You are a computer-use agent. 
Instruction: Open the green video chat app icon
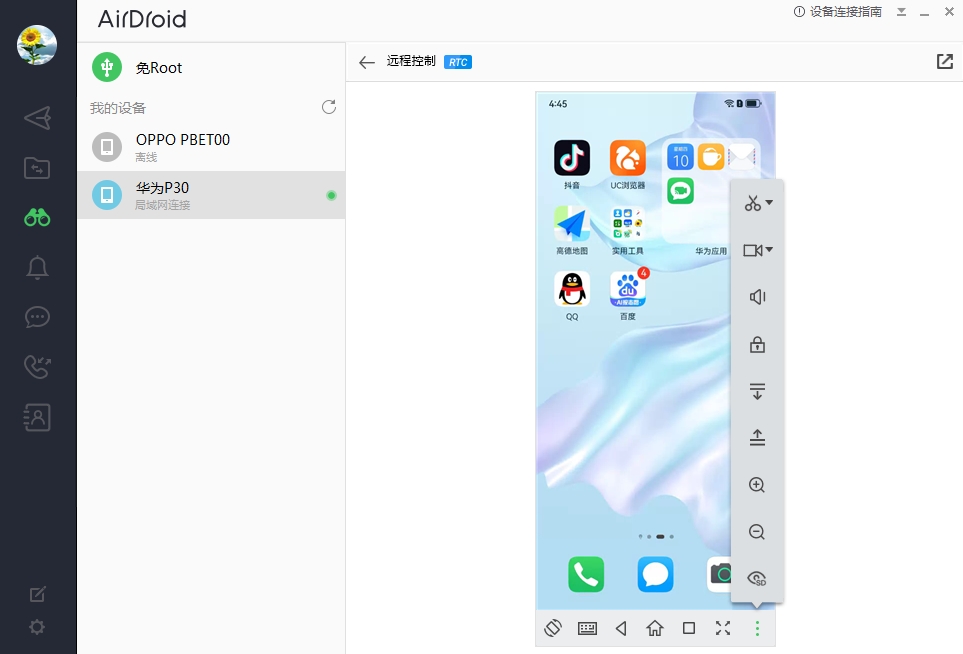[x=680, y=191]
